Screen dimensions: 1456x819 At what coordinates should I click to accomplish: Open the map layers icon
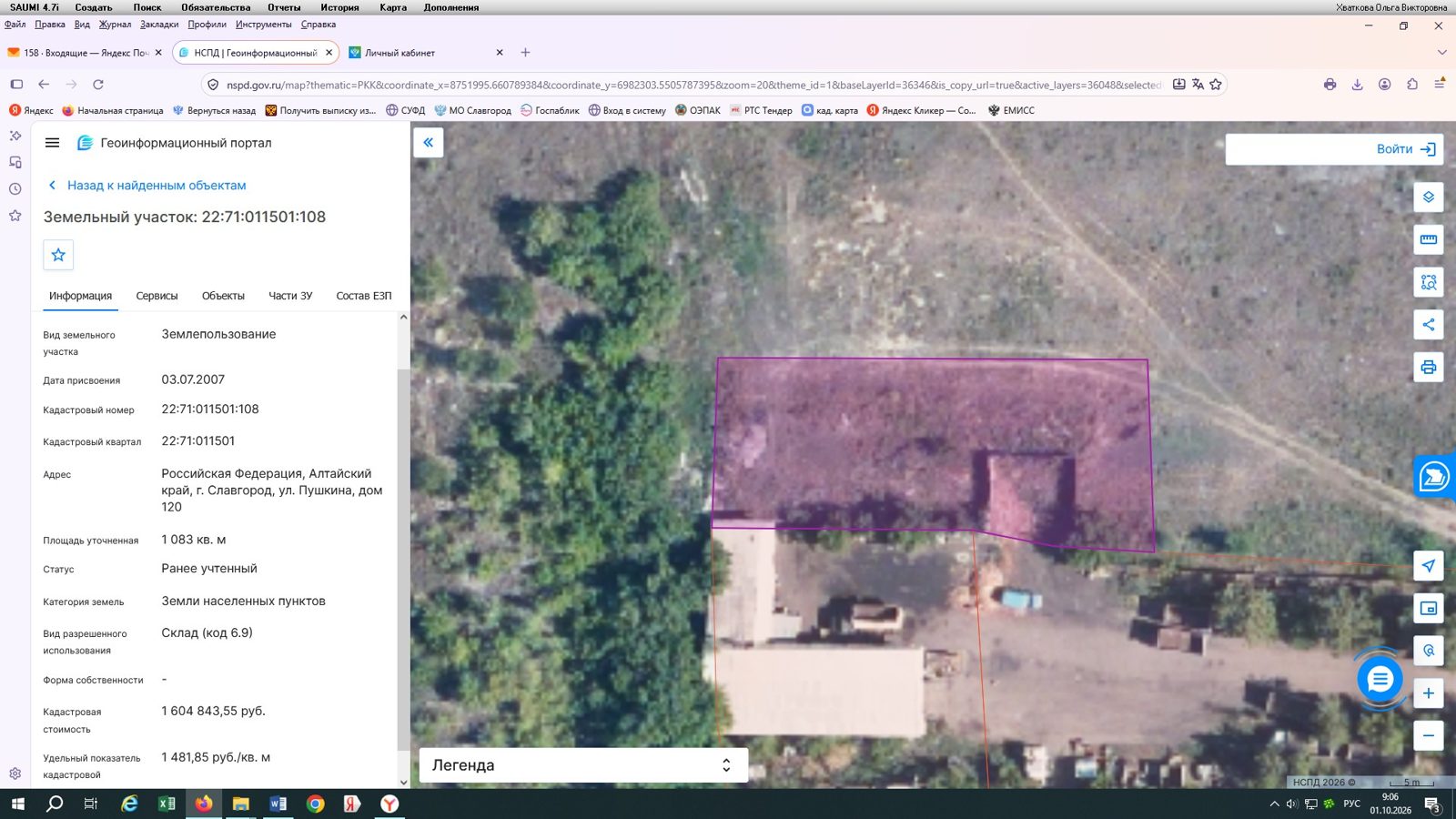tap(1428, 197)
